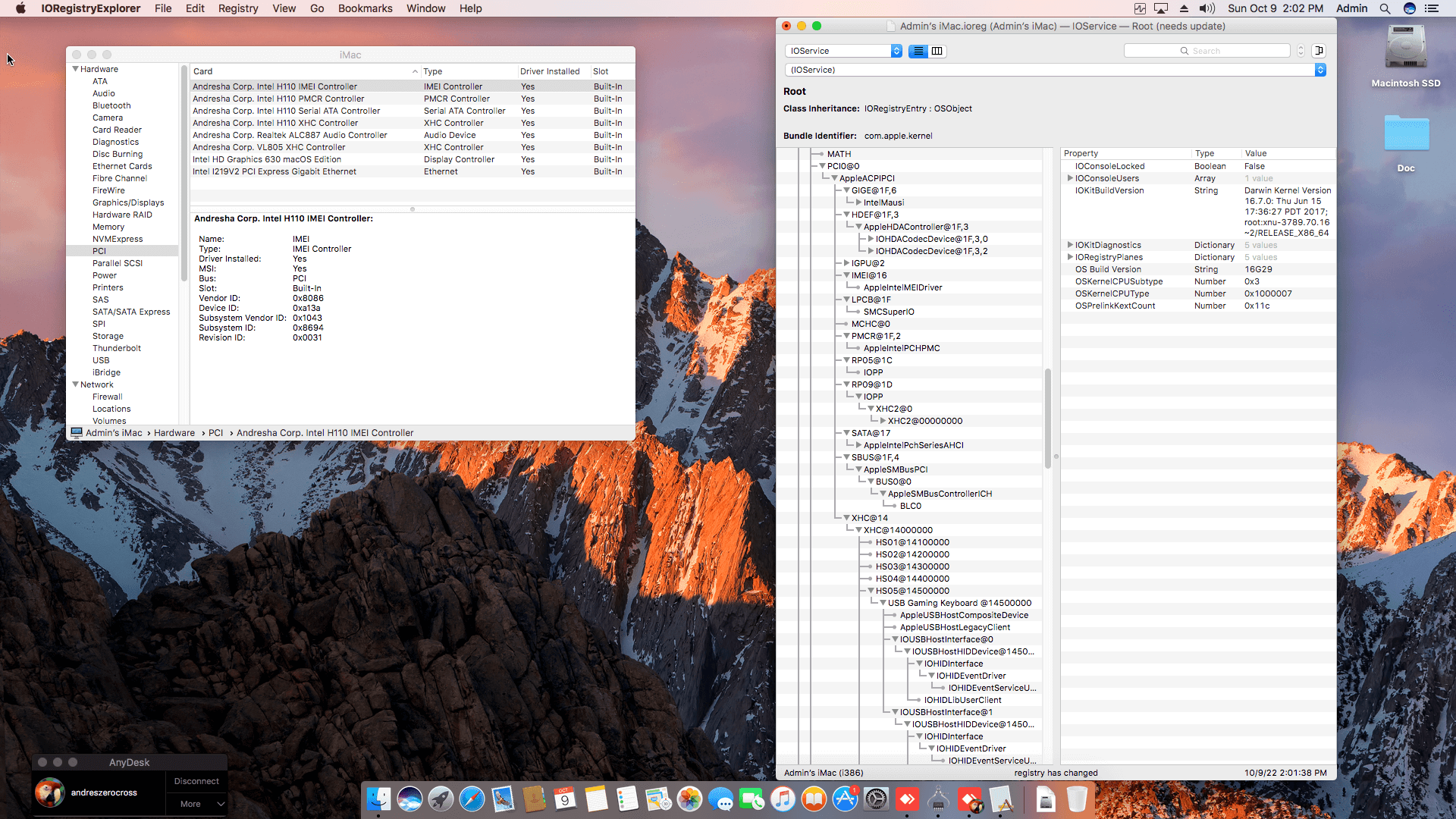Viewport: 1456px width, 819px height.
Task: Click Hardware in System Information path bar
Action: coord(174,433)
